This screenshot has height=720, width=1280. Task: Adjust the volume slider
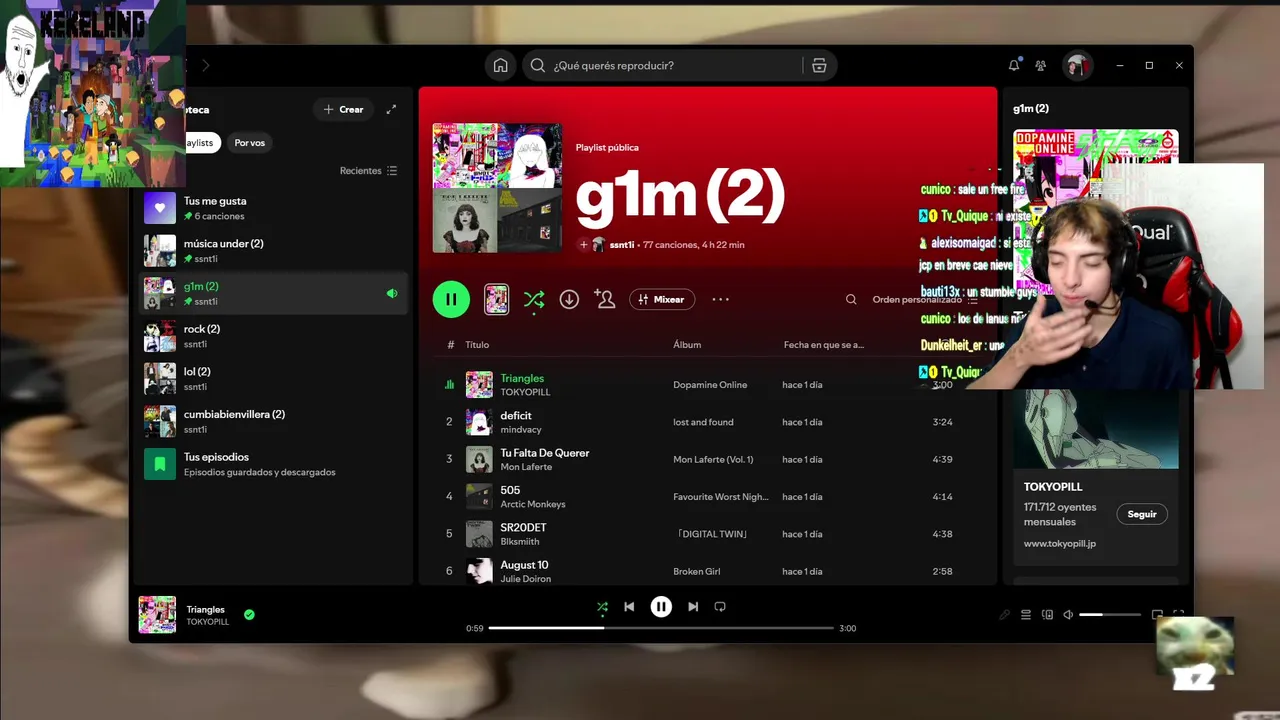tap(1110, 615)
